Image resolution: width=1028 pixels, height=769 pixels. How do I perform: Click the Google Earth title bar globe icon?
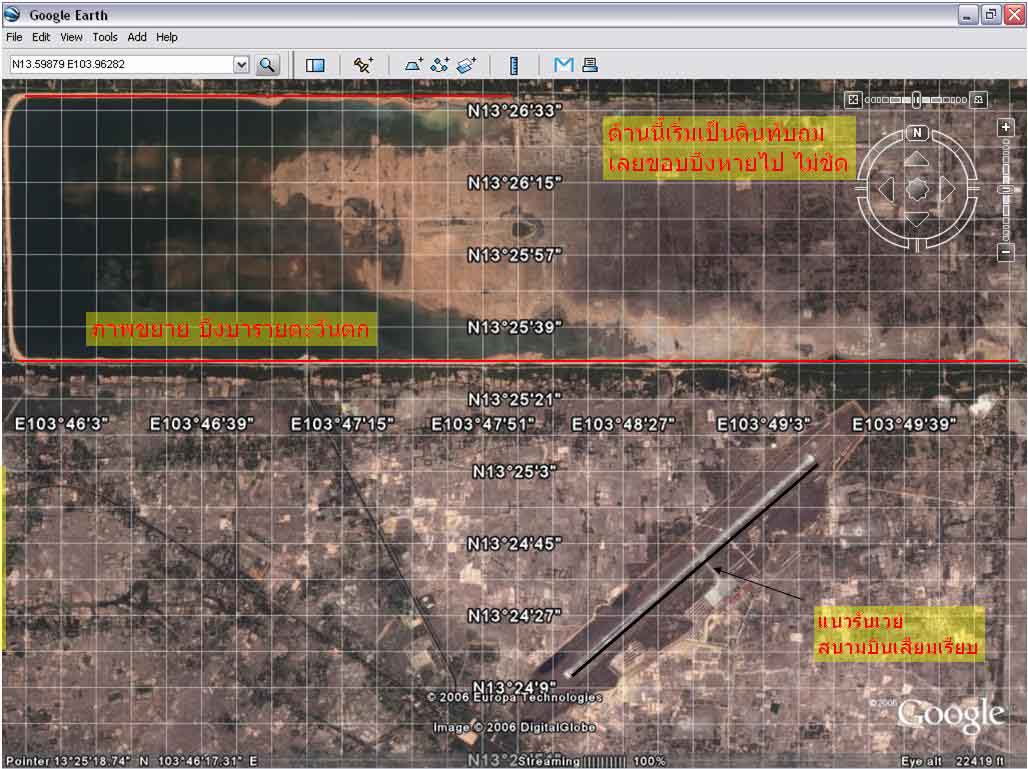point(12,14)
